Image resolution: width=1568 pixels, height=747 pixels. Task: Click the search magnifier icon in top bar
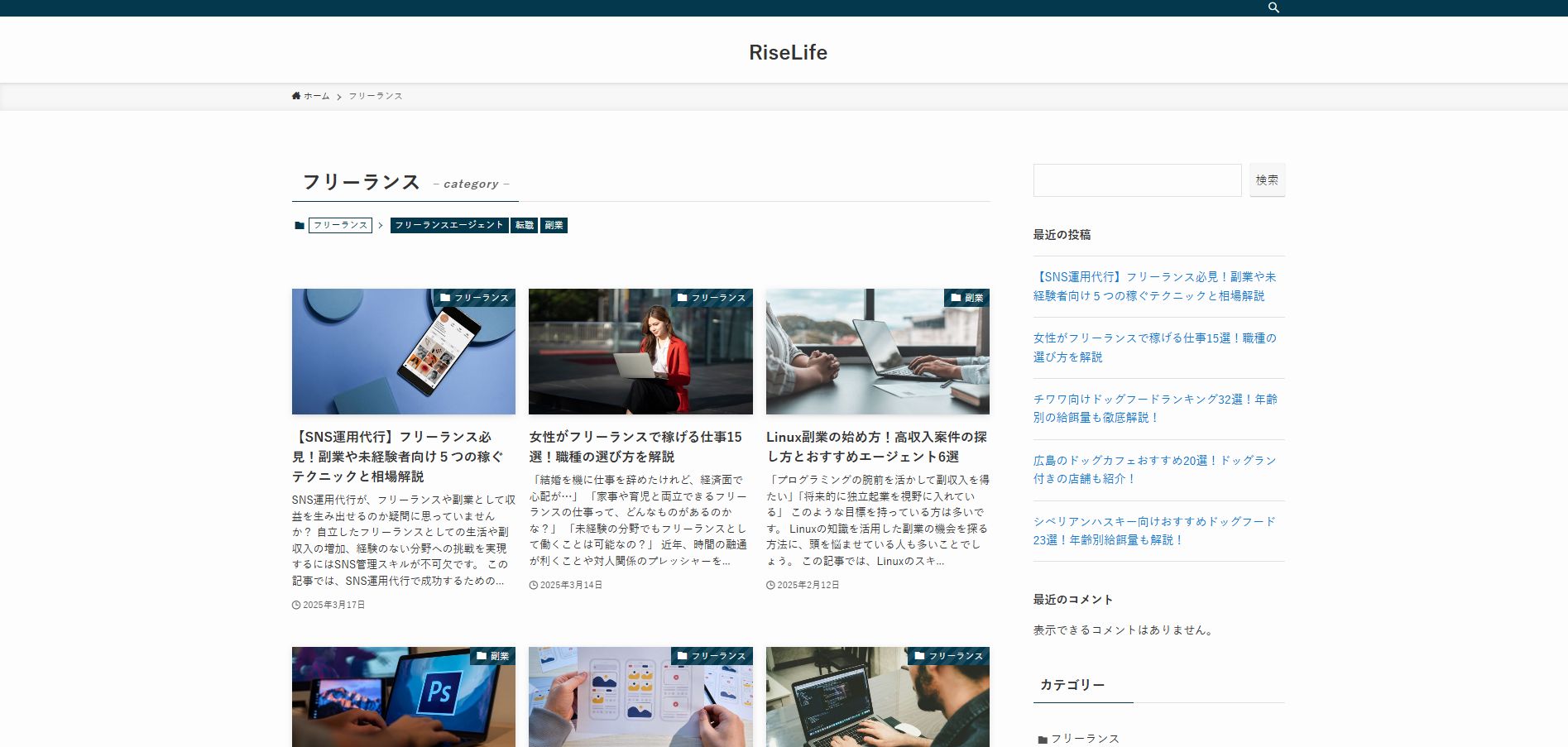1273,7
